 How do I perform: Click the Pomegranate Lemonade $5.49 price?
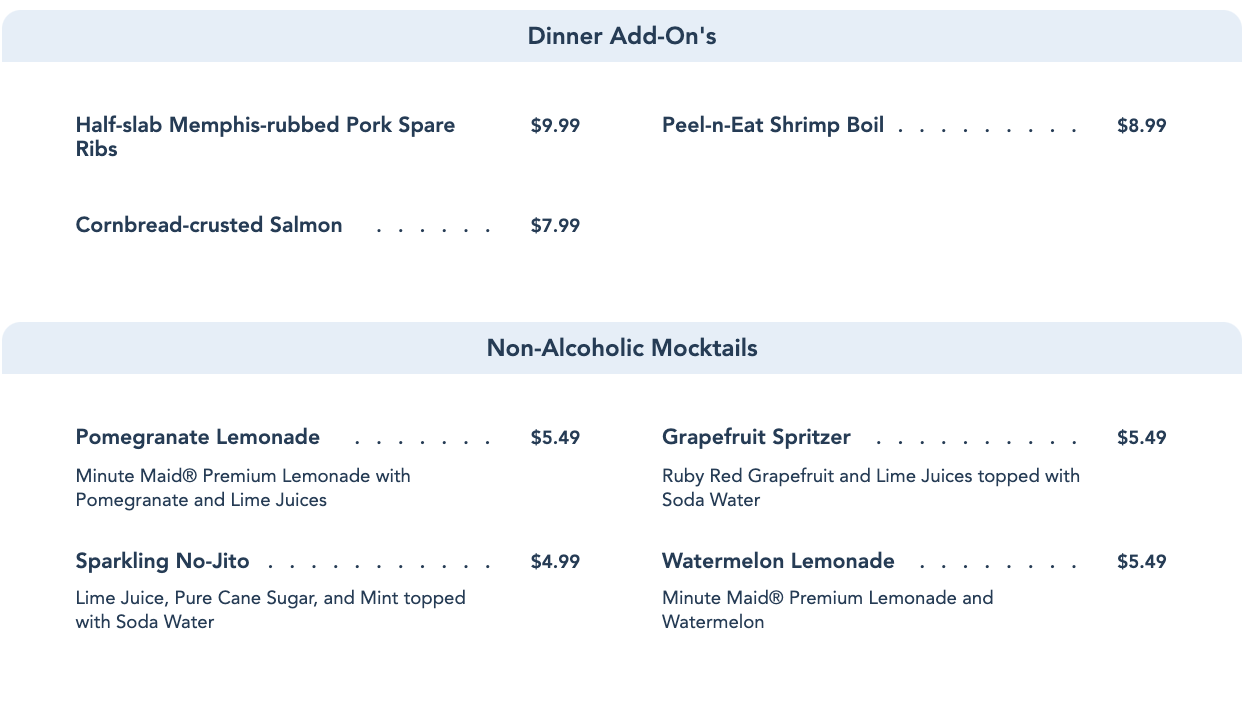(x=555, y=438)
